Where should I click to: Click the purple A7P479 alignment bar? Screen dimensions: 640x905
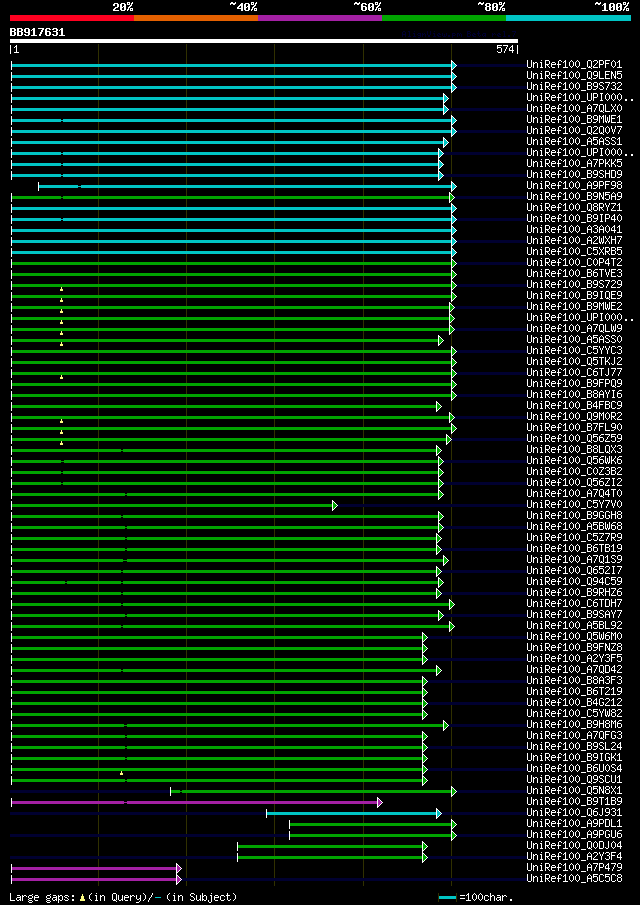click(x=95, y=868)
